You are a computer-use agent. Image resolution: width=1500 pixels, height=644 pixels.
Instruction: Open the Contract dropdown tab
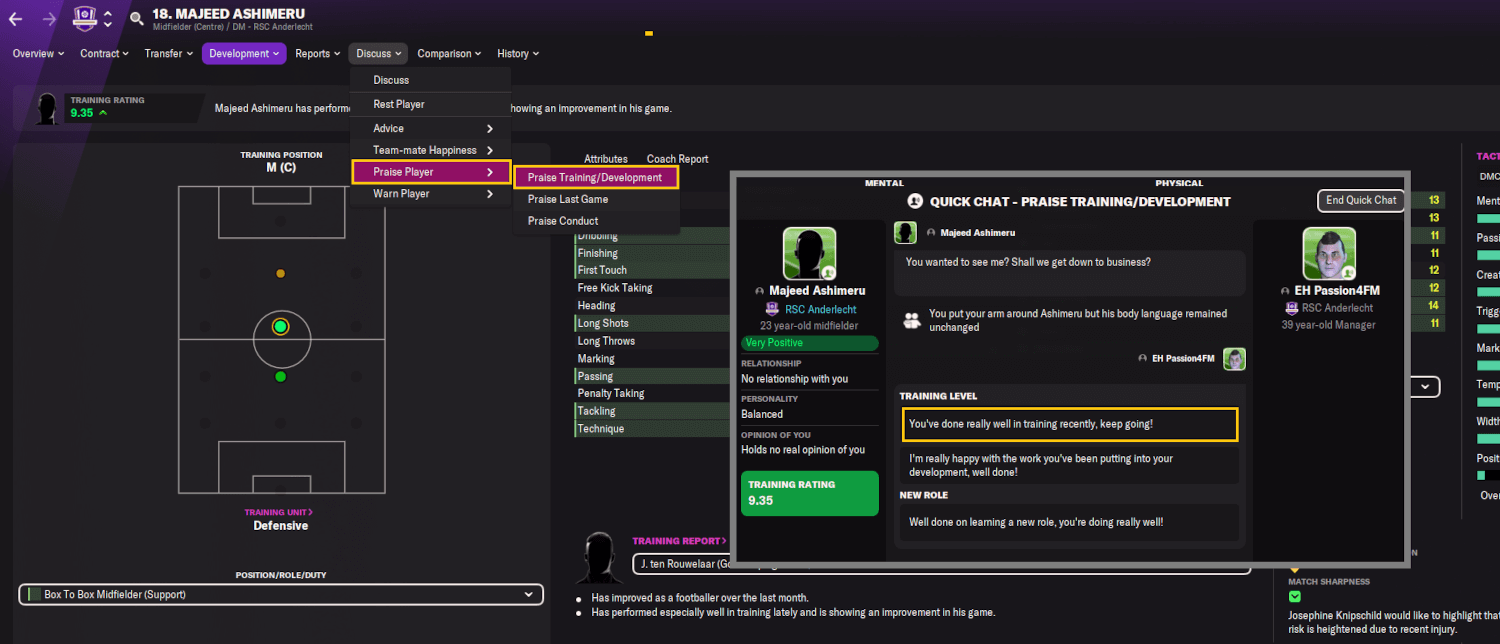coord(105,54)
